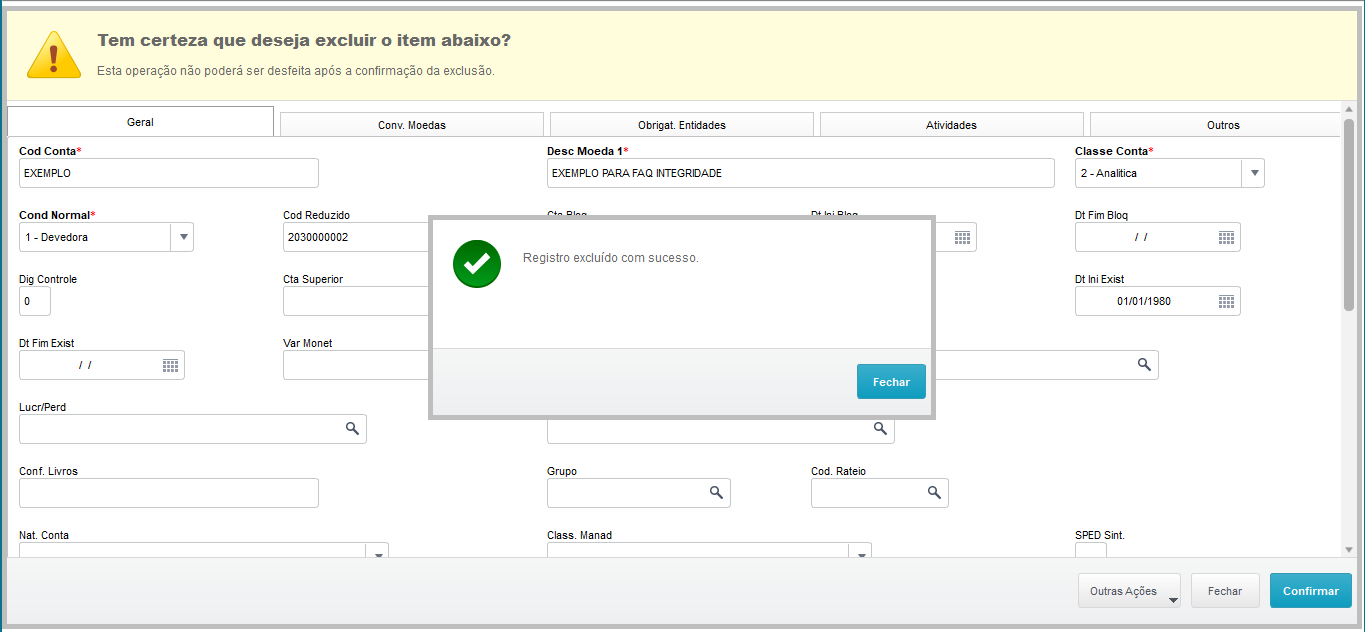
Task: Select the Atividades tab
Action: pyautogui.click(x=951, y=125)
